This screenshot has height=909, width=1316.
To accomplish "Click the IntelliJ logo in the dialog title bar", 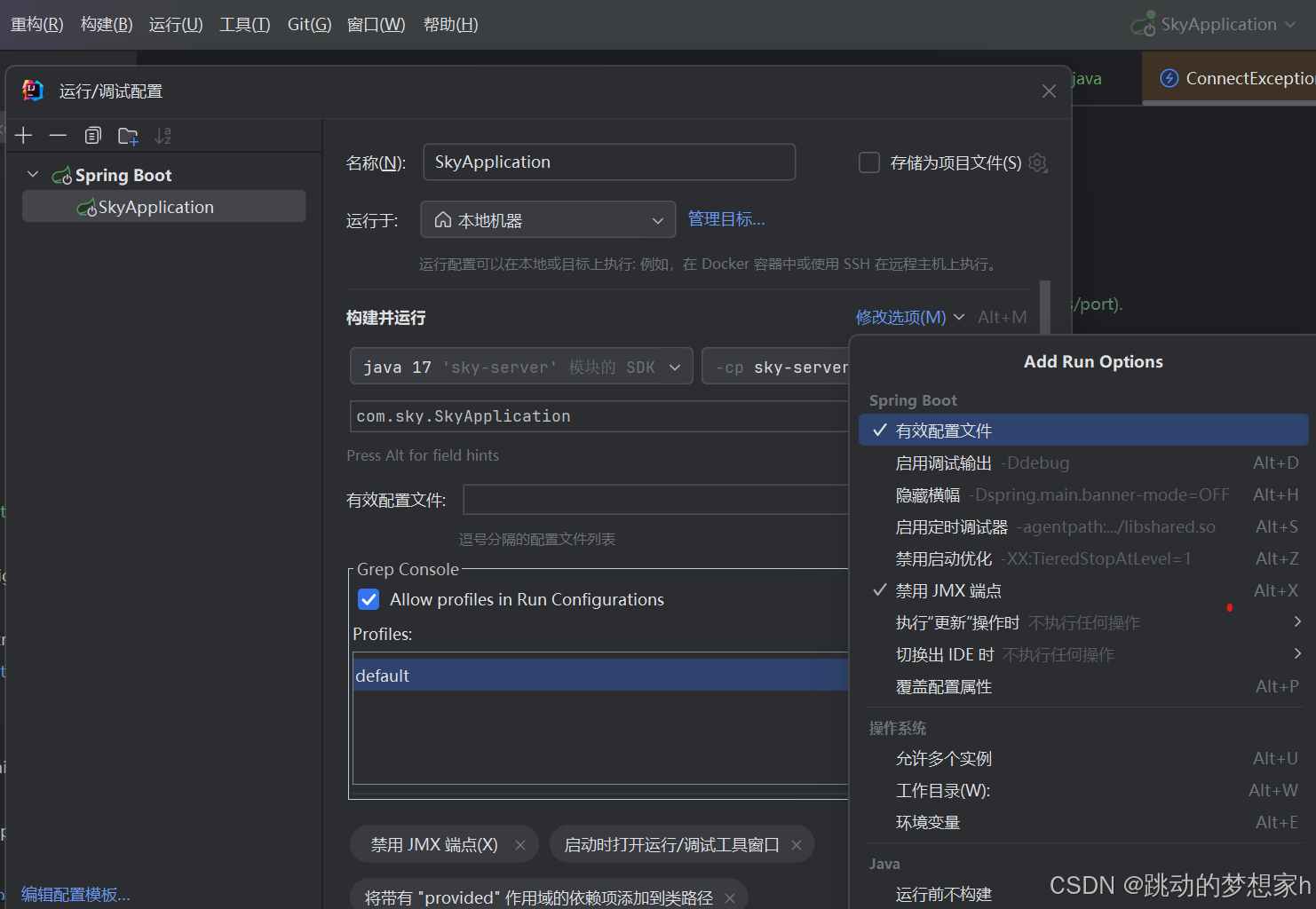I will pos(32,90).
